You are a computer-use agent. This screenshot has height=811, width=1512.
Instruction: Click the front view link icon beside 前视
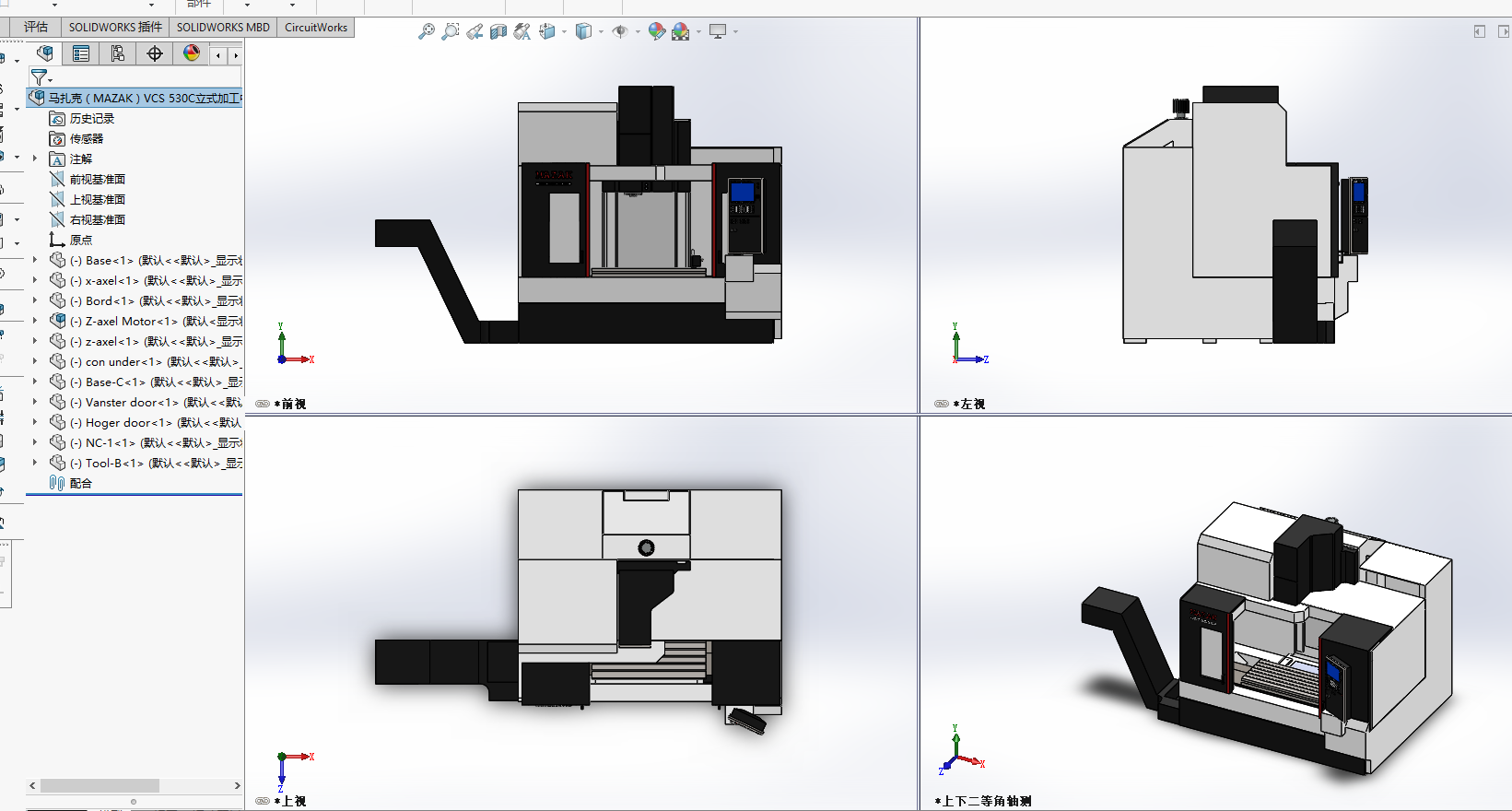pyautogui.click(x=263, y=404)
